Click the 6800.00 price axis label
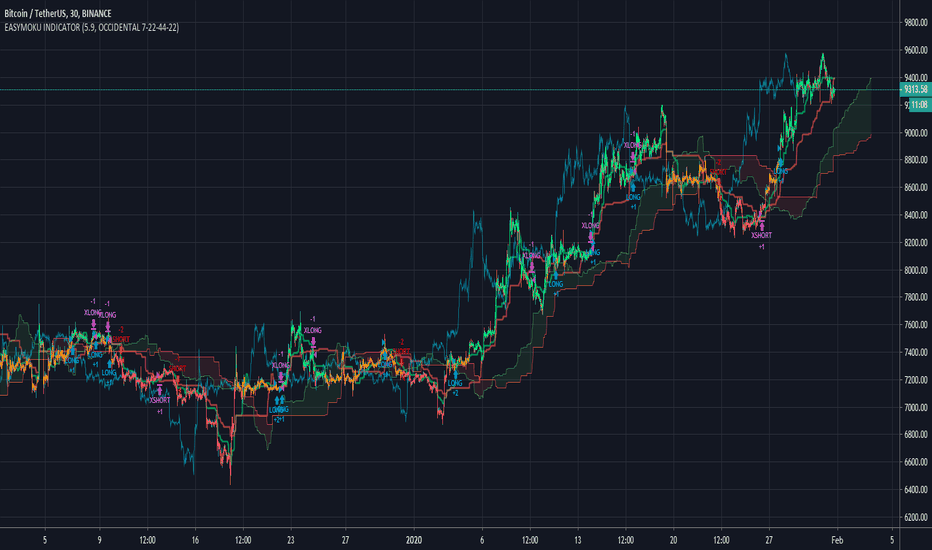Viewport: 932px width, 550px height. coord(916,435)
